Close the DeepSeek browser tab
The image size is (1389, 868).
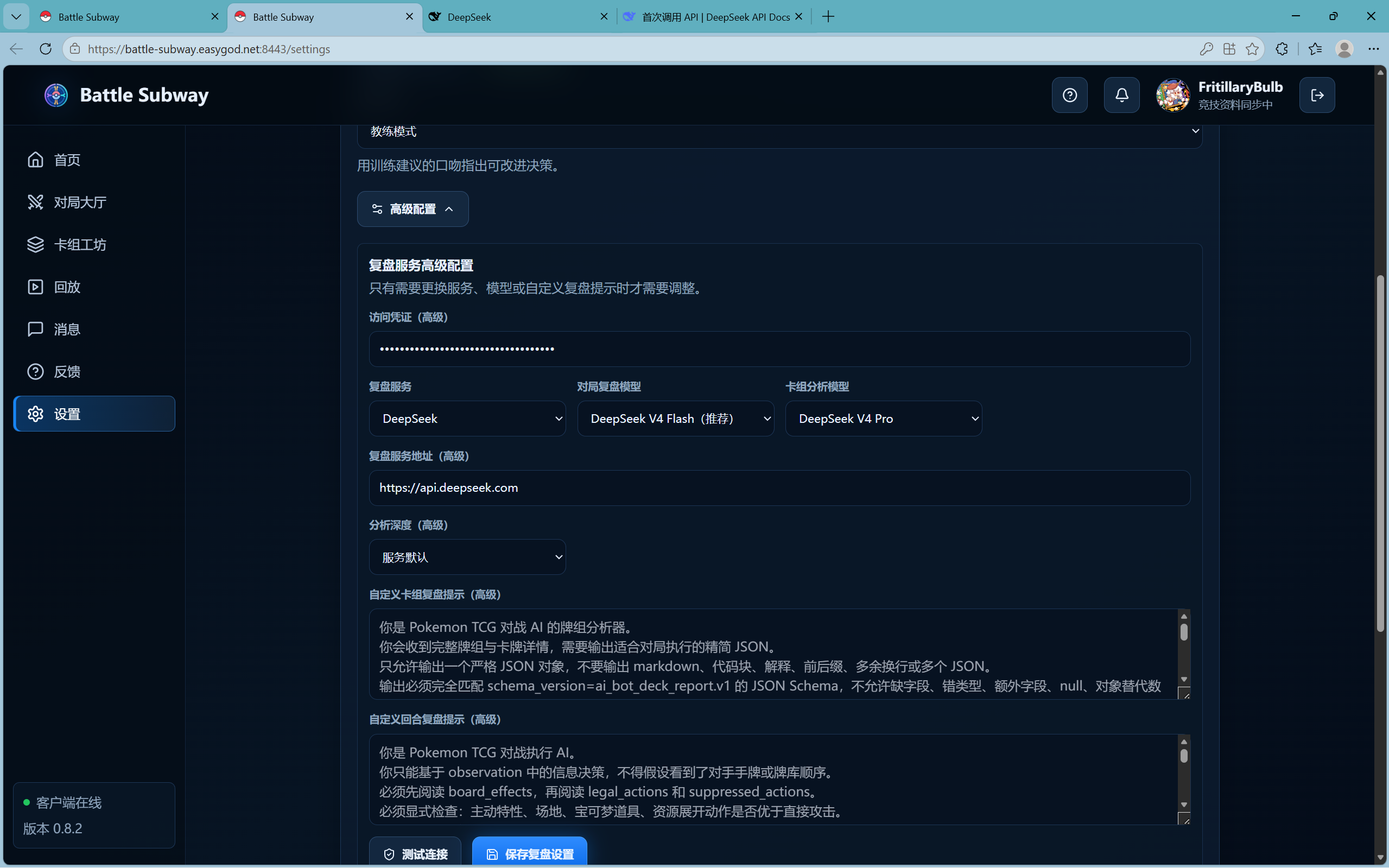604,17
